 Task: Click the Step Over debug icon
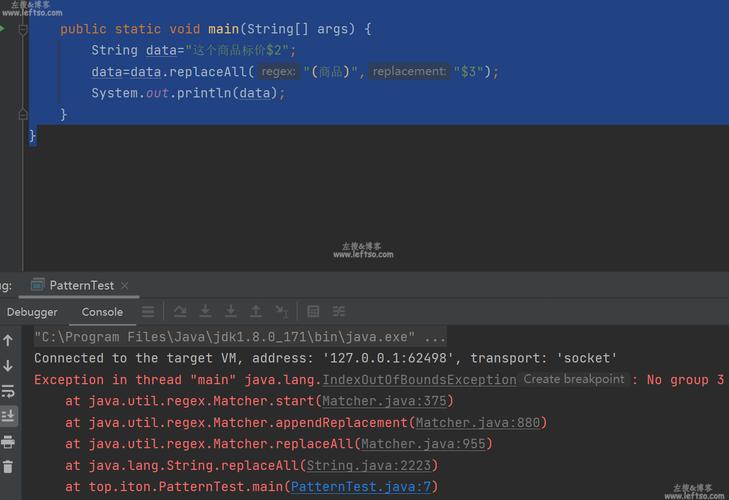[180, 311]
